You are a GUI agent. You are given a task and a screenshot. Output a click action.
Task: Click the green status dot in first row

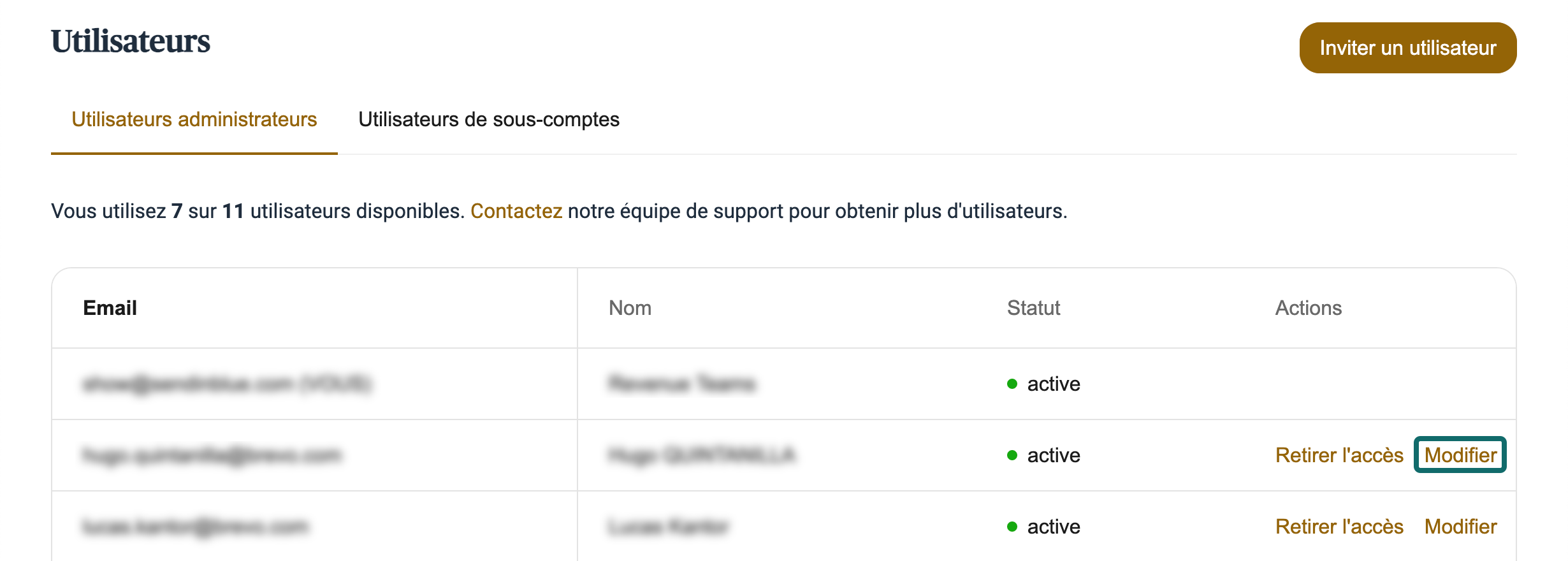pyautogui.click(x=1012, y=384)
